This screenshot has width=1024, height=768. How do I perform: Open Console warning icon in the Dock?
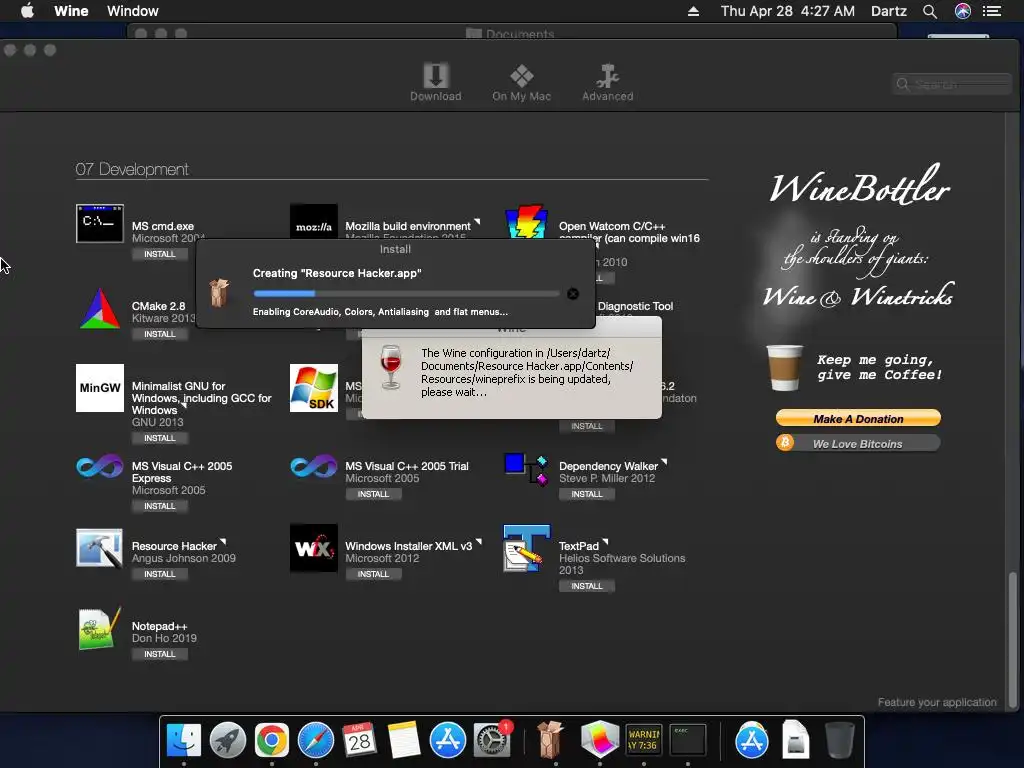tap(643, 740)
